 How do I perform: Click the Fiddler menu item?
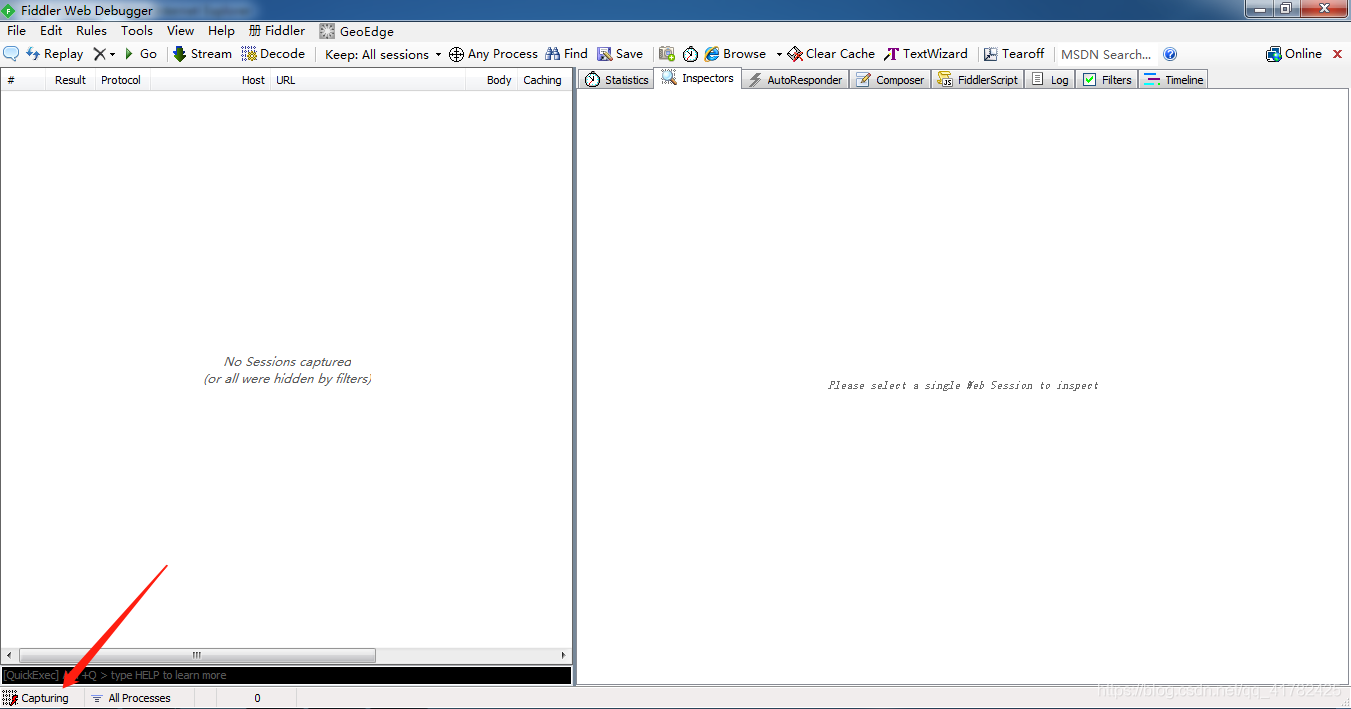(277, 31)
